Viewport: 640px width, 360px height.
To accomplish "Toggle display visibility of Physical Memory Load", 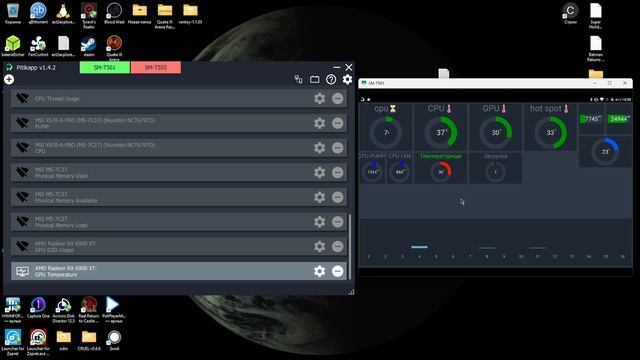I will click(x=22, y=222).
